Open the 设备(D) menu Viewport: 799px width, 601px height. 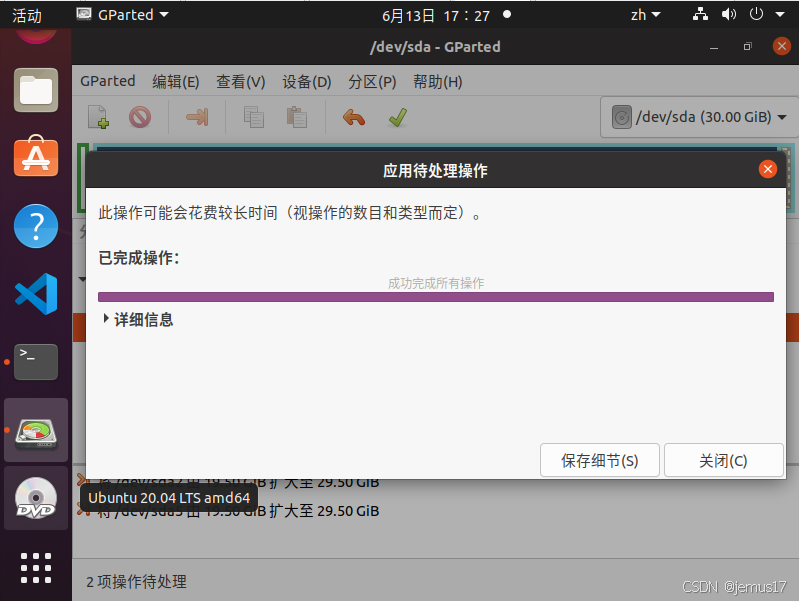tap(307, 82)
